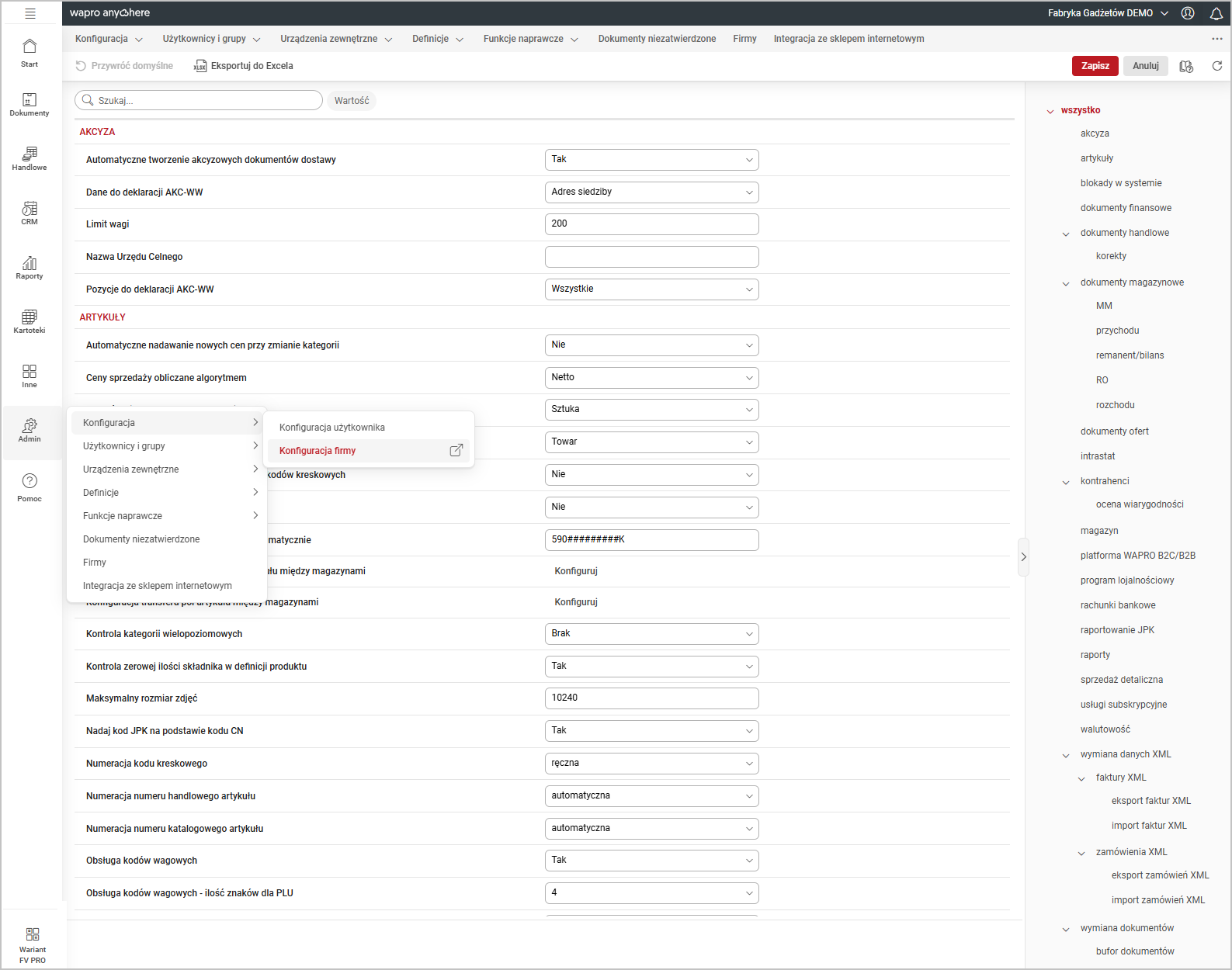This screenshot has width=1232, height=970.
Task: Click the Szukaj search field
Action: [205, 101]
